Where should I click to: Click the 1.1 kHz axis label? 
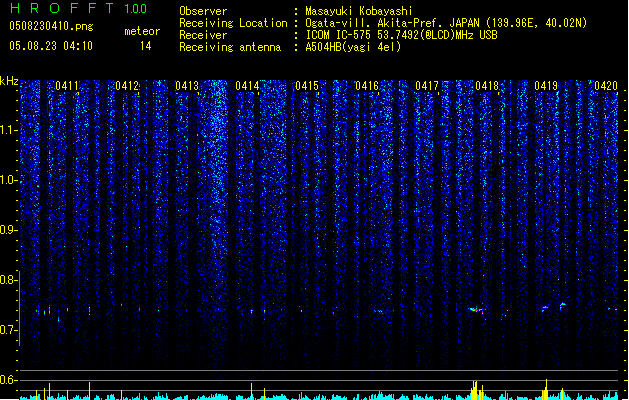(x=9, y=130)
